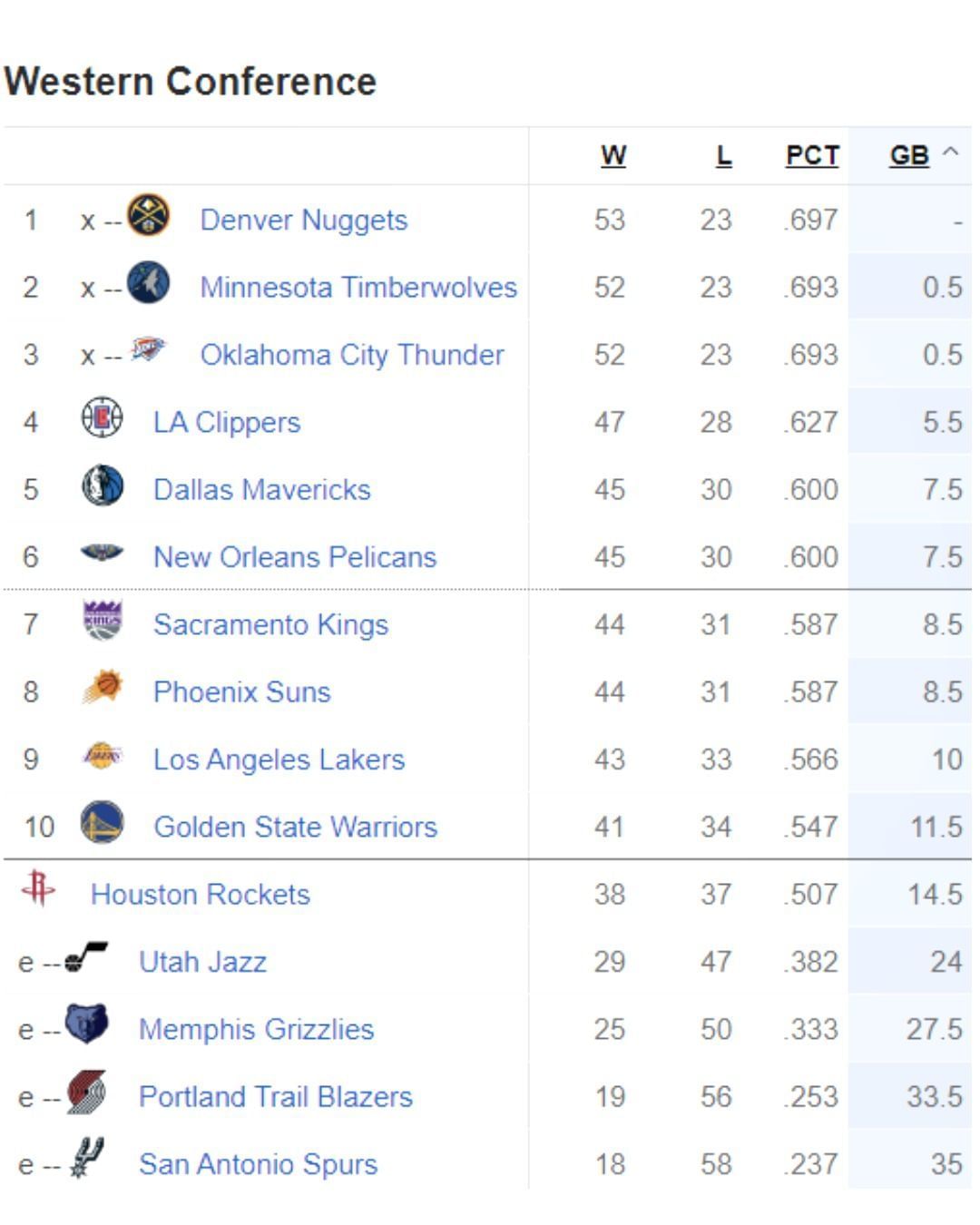Click the Sacramento Kings logo

tap(103, 621)
